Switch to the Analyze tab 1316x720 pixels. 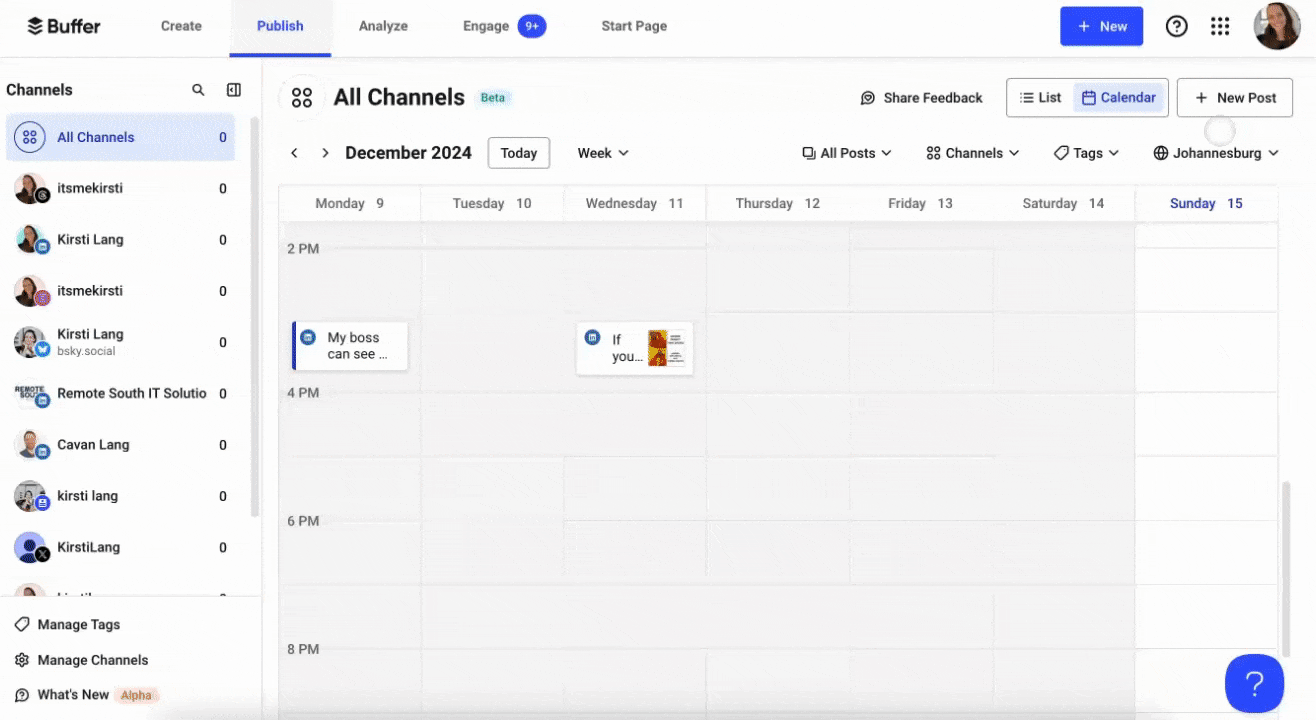tap(383, 26)
